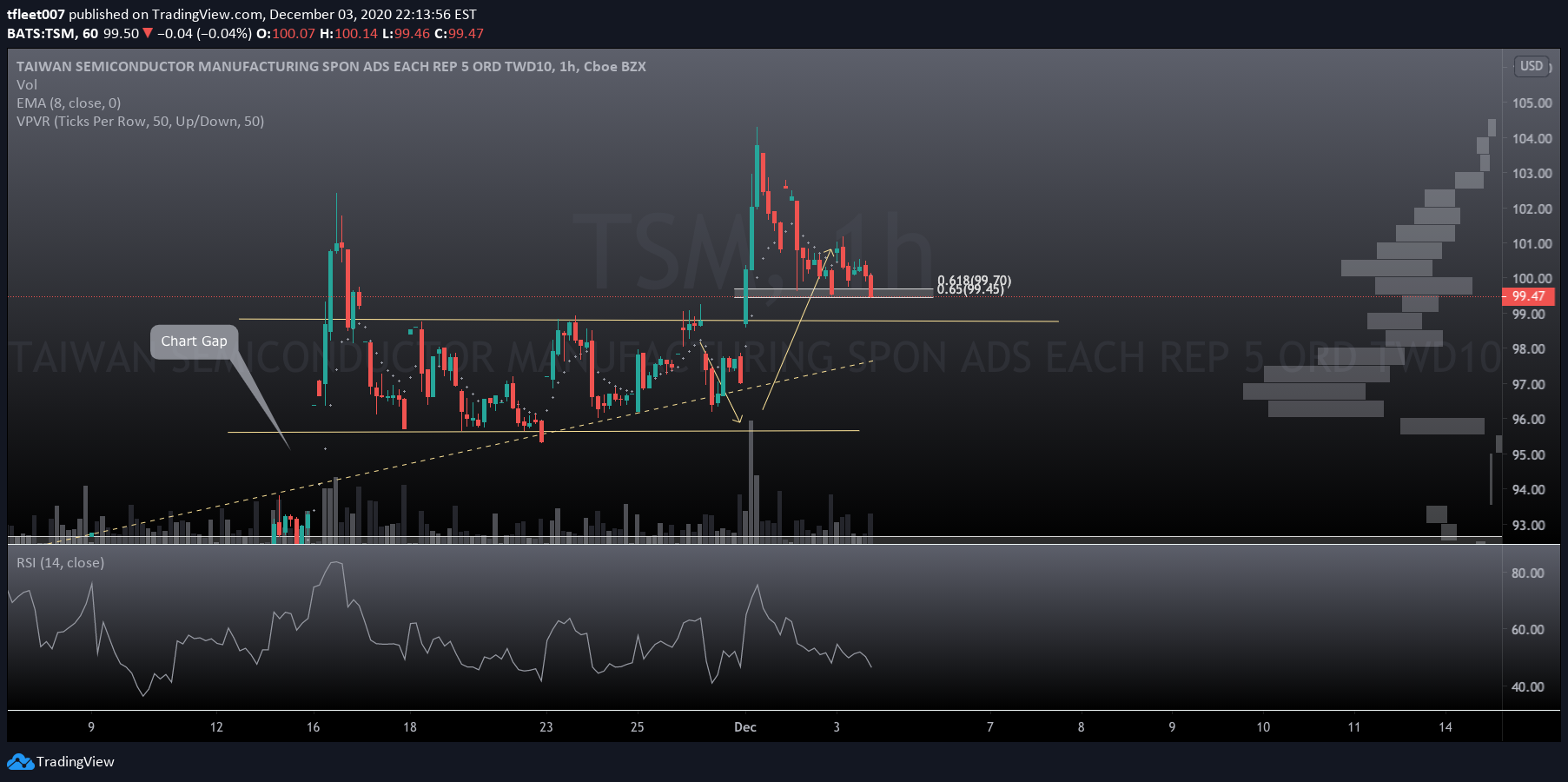
Task: Select the RSI (14, close) legend
Action: [x=60, y=562]
